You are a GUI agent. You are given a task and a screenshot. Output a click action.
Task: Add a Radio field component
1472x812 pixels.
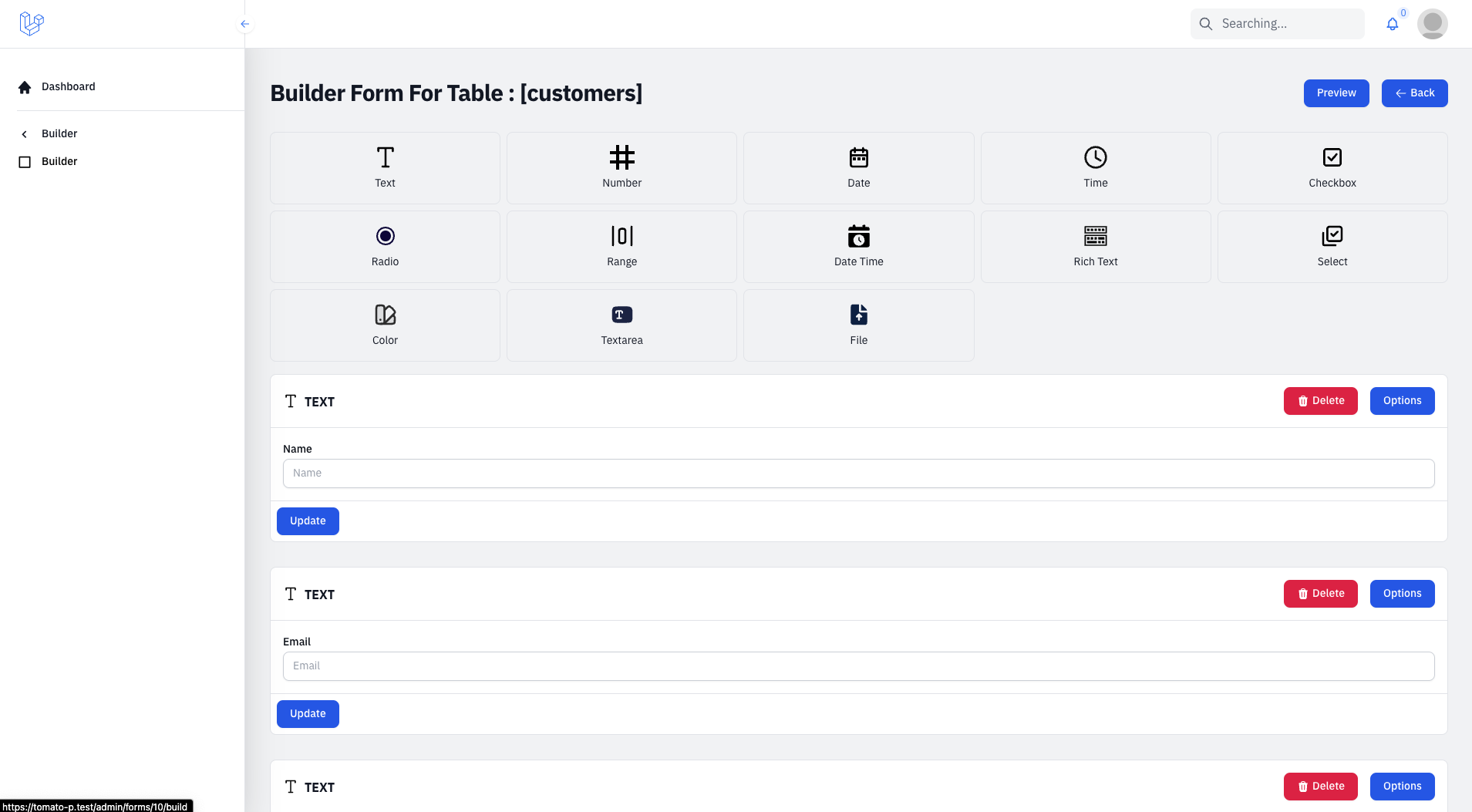point(385,247)
